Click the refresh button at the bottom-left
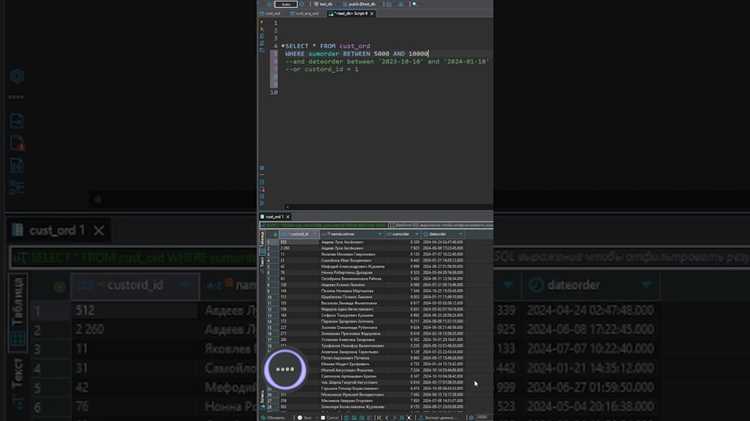This screenshot has width=750, height=421. (x=274, y=418)
